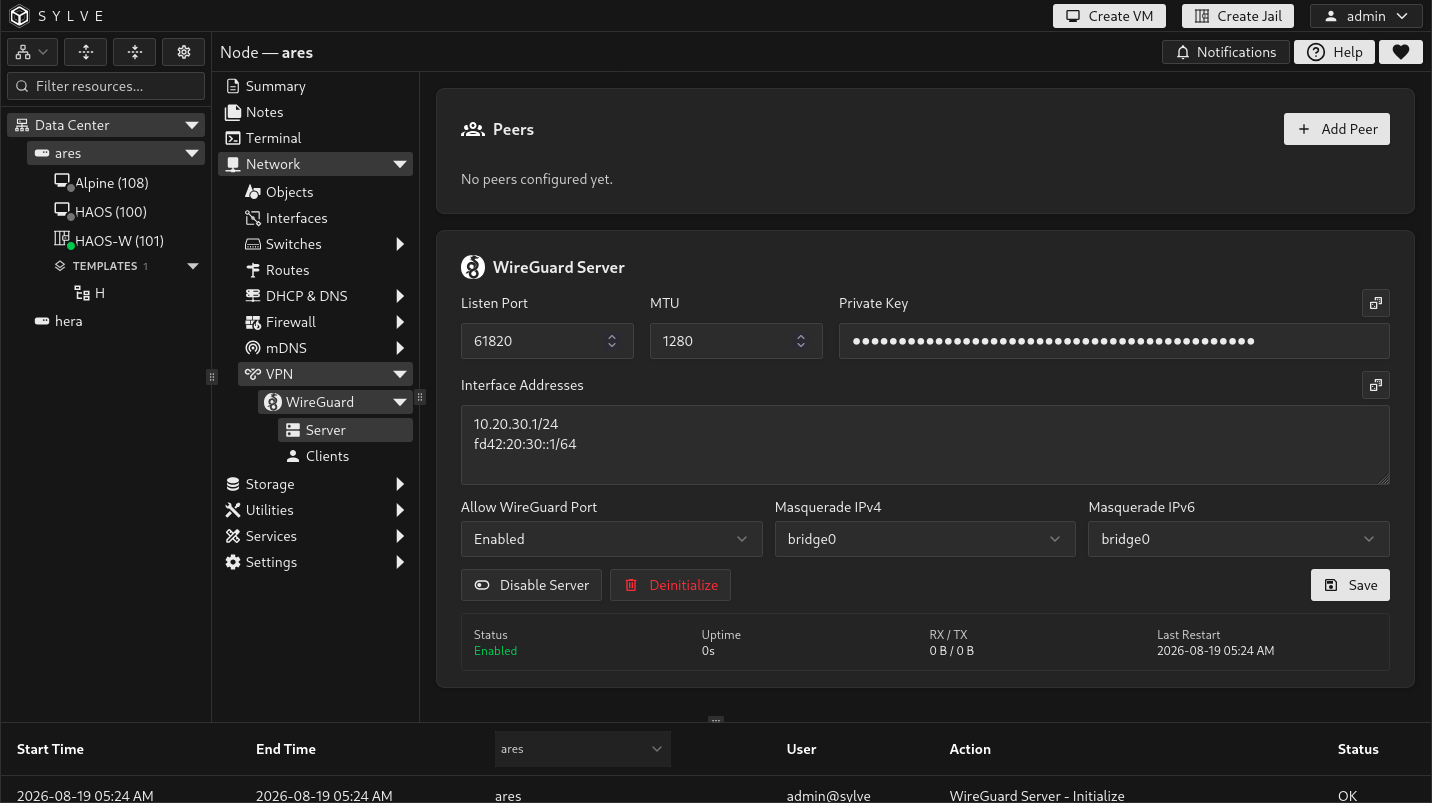Click the sidebar resize handle
The height and width of the screenshot is (803, 1432).
(x=211, y=377)
